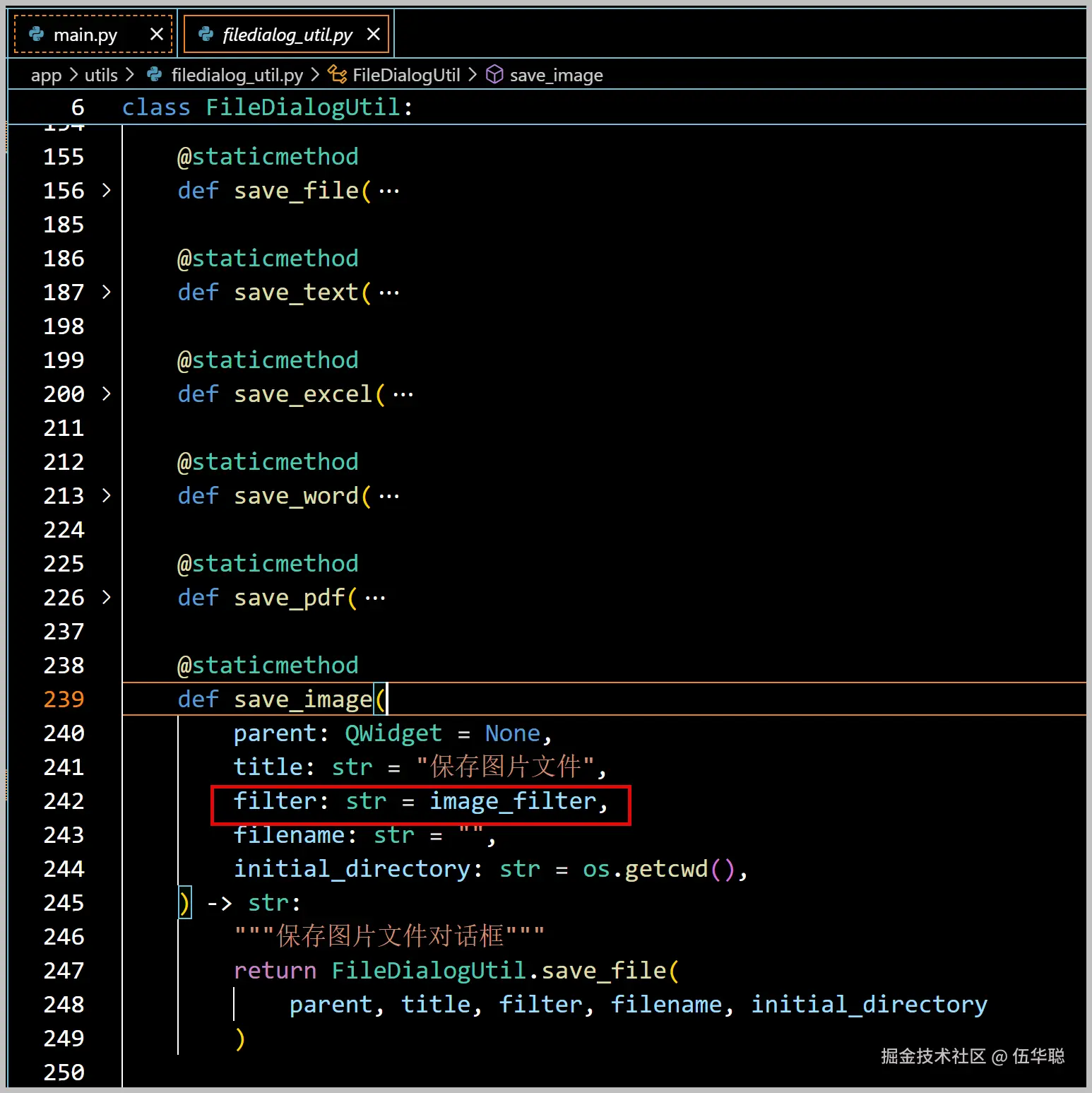Click return type str on line 245
Screen dimensions: 1092x1093
click(x=268, y=903)
